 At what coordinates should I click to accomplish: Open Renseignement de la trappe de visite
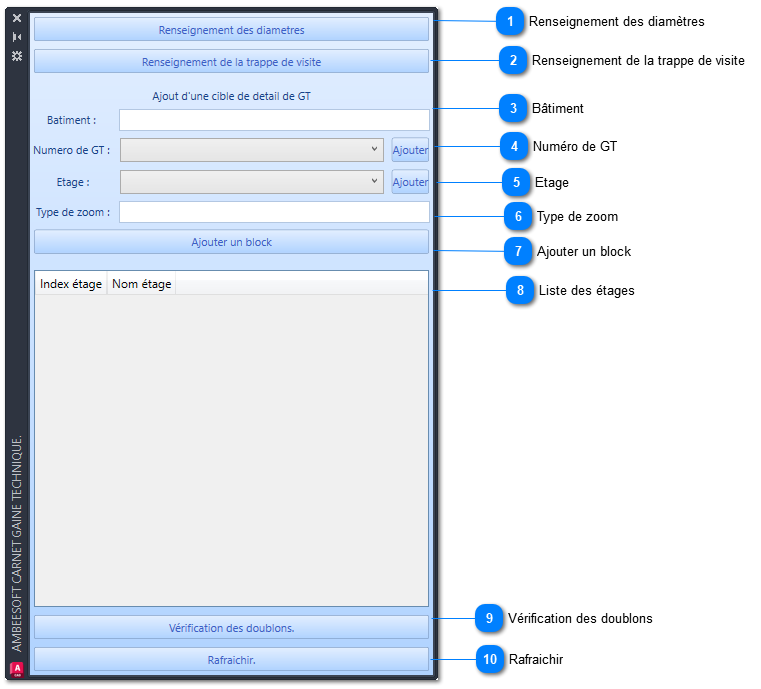tap(232, 62)
